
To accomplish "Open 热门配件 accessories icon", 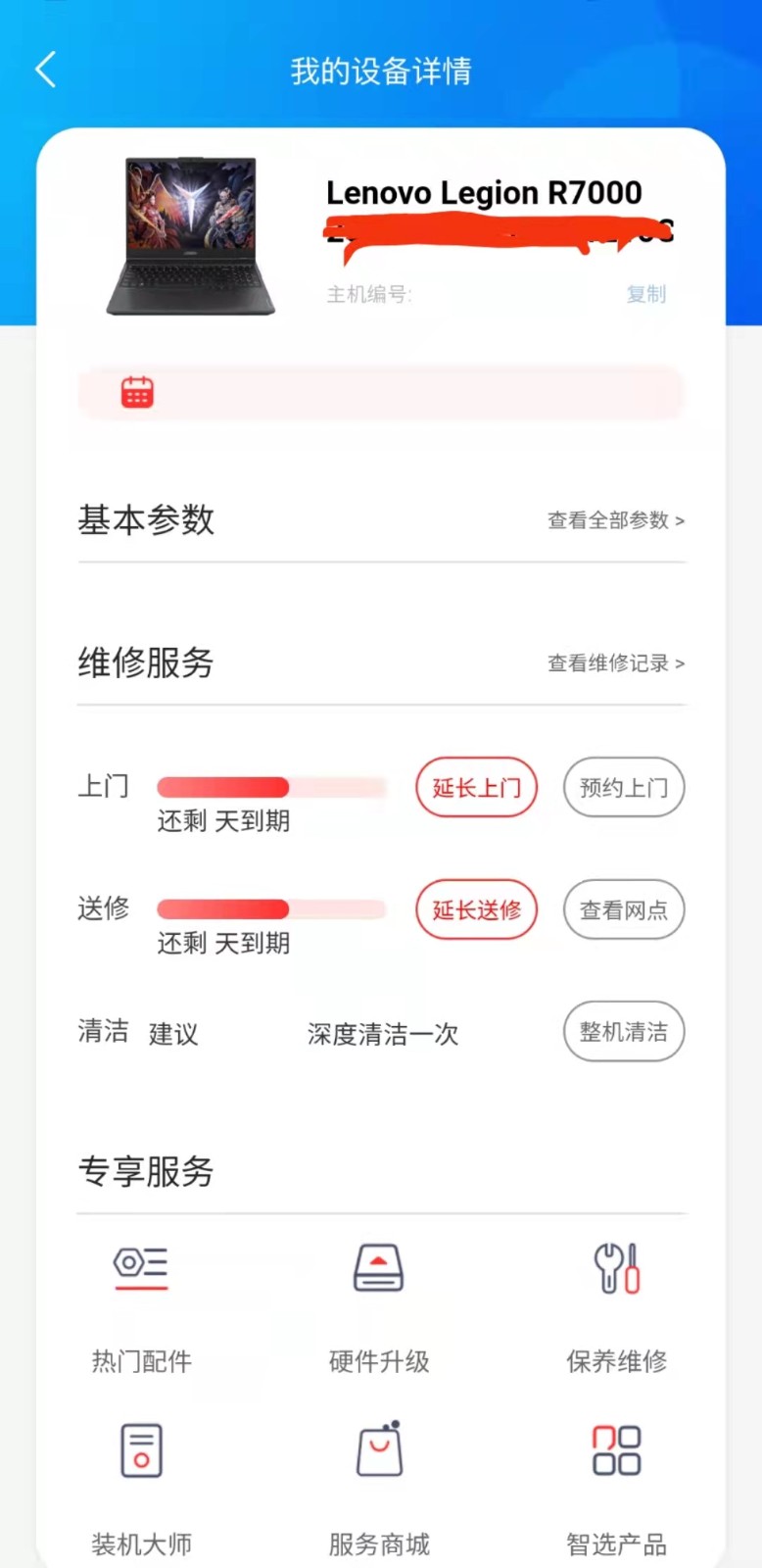I will pos(141,1267).
